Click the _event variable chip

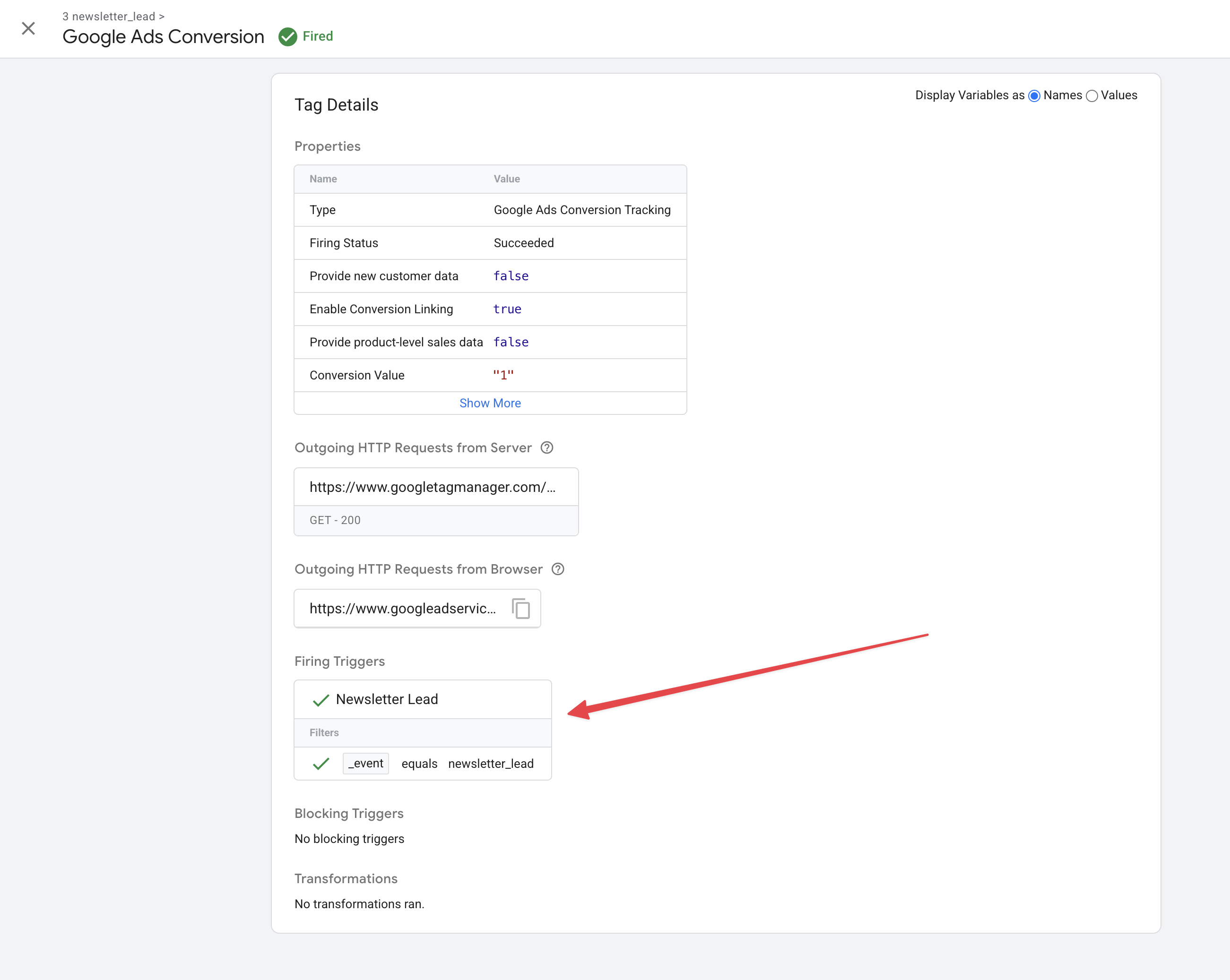click(366, 764)
